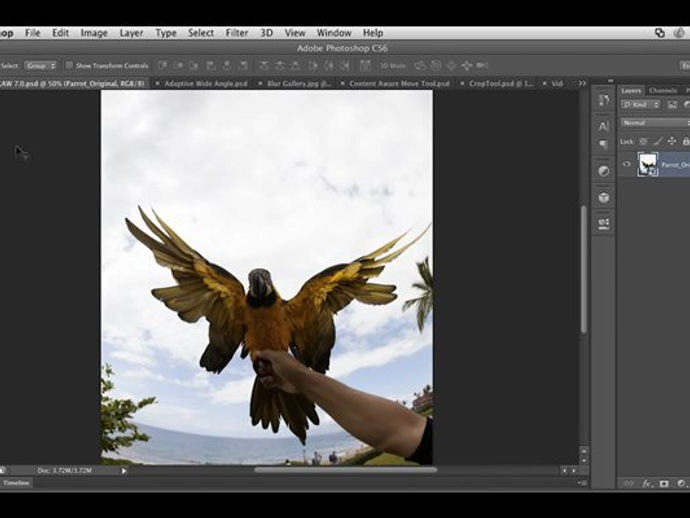
Task: Open status bar info arrow menu
Action: tap(124, 471)
